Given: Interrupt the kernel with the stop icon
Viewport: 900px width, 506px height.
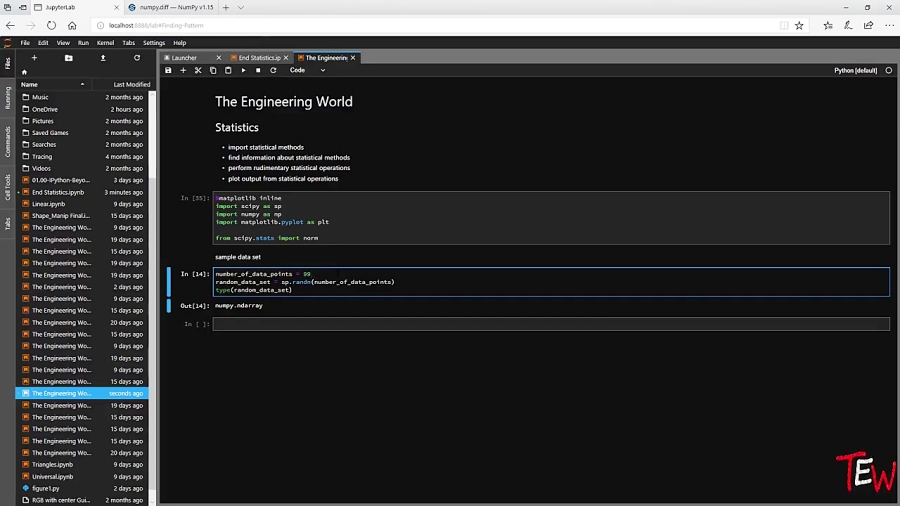Looking at the screenshot, I should tap(258, 71).
